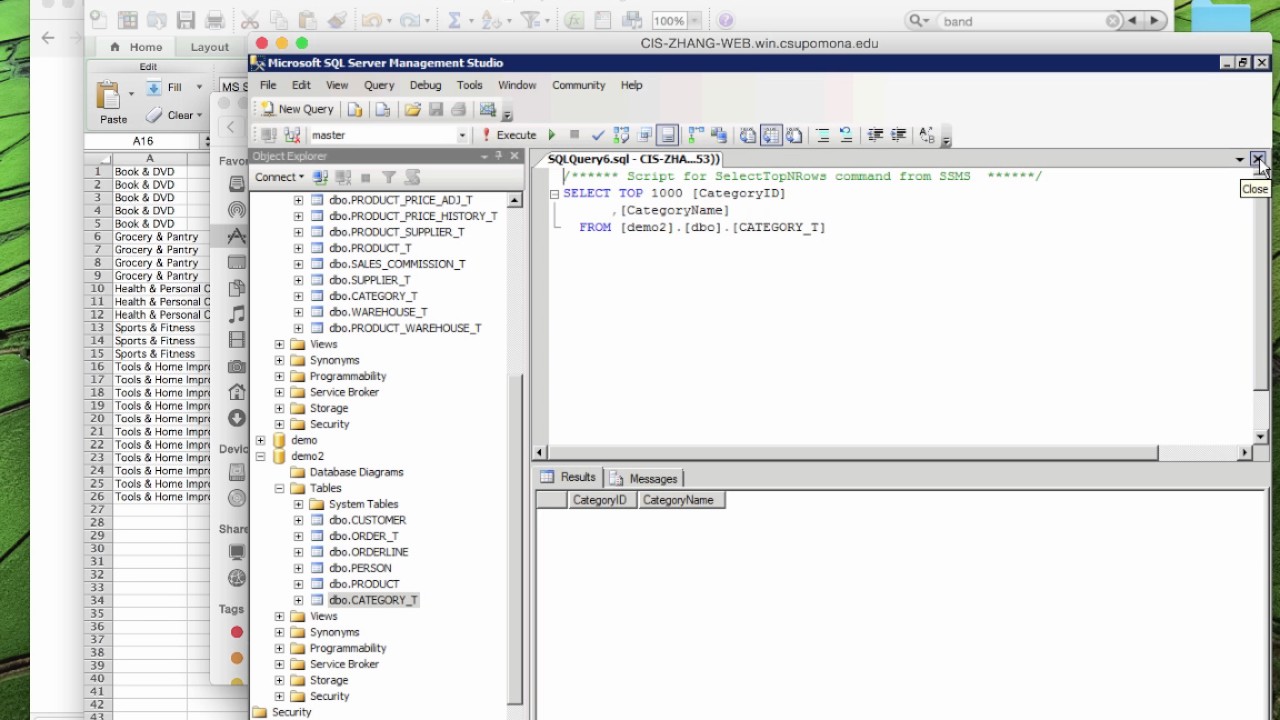Screen dimensions: 1280x720
Task: Collapse the demo2 Tables folder
Action: pos(279,488)
